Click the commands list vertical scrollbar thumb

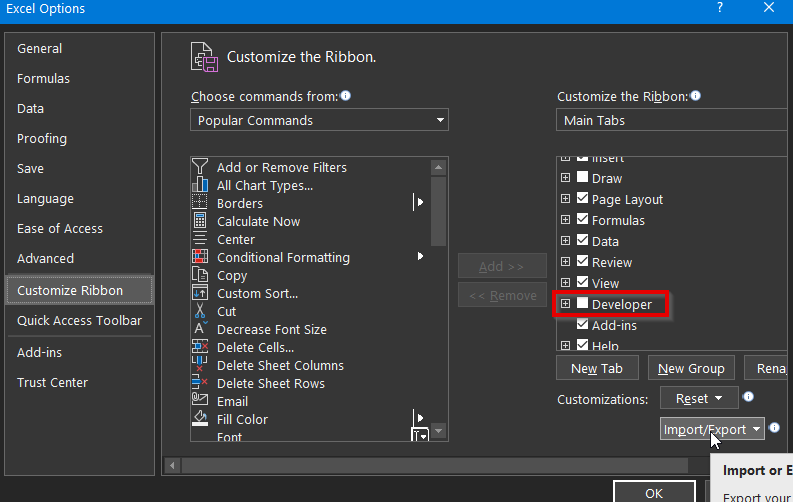tap(438, 211)
